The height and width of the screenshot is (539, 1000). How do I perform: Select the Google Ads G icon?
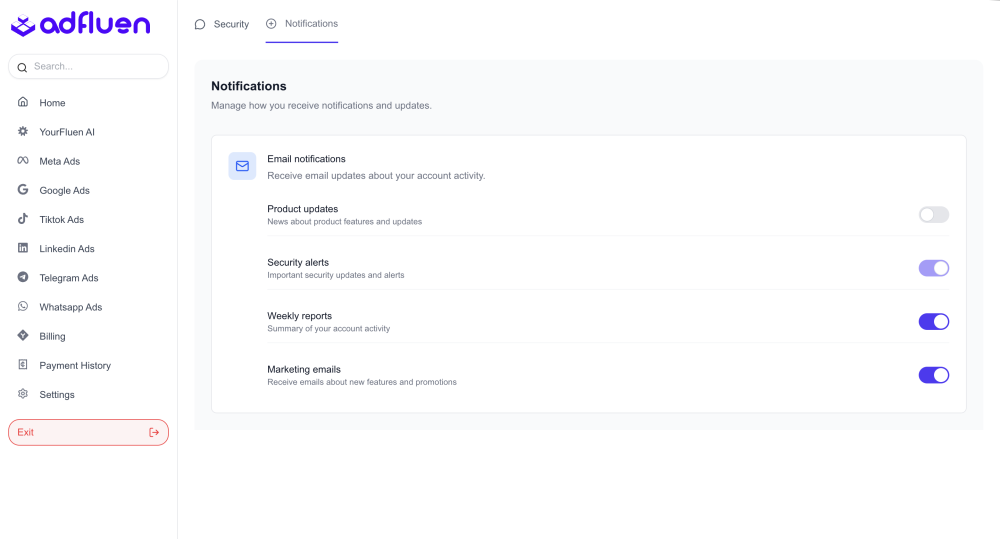(x=23, y=190)
